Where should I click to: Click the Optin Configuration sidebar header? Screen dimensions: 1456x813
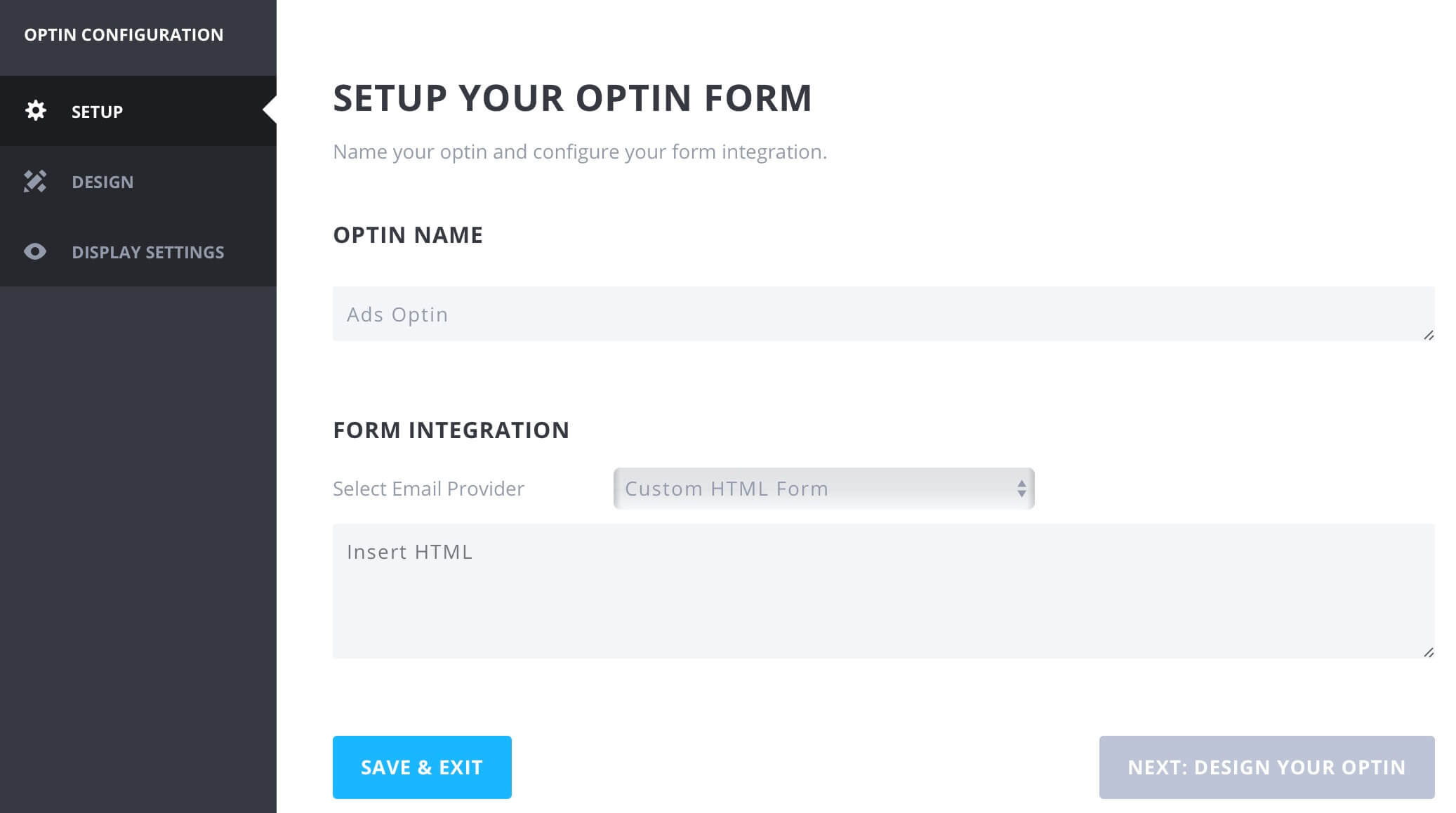click(124, 34)
